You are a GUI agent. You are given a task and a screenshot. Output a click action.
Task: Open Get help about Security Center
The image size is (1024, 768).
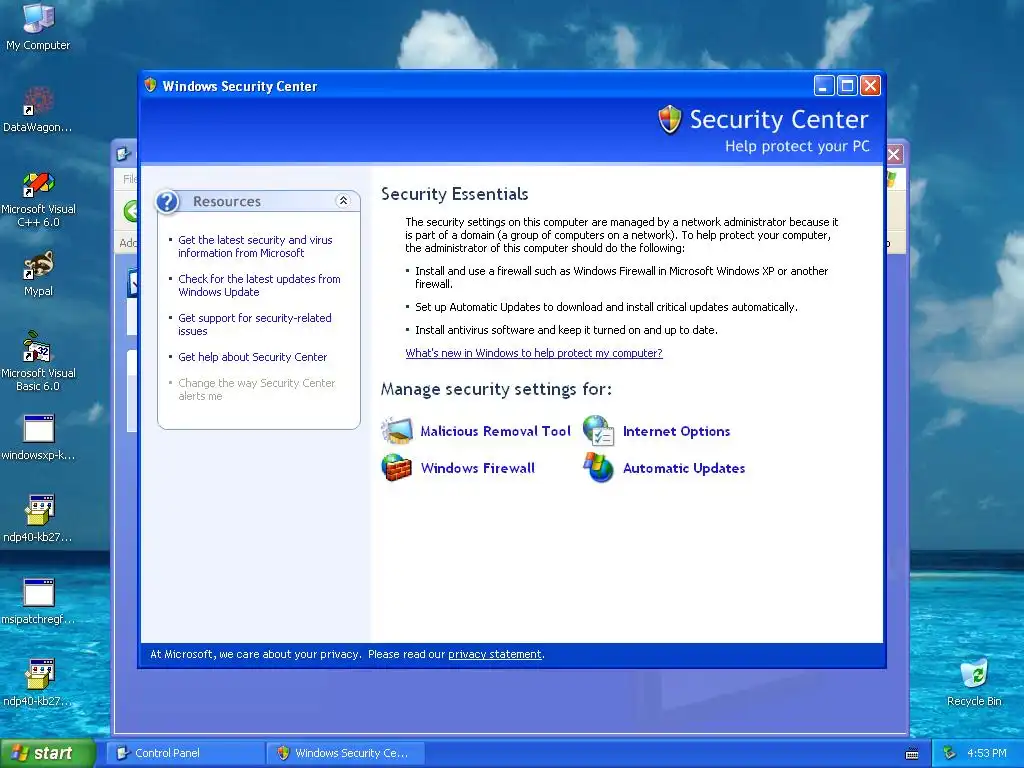[x=252, y=357]
